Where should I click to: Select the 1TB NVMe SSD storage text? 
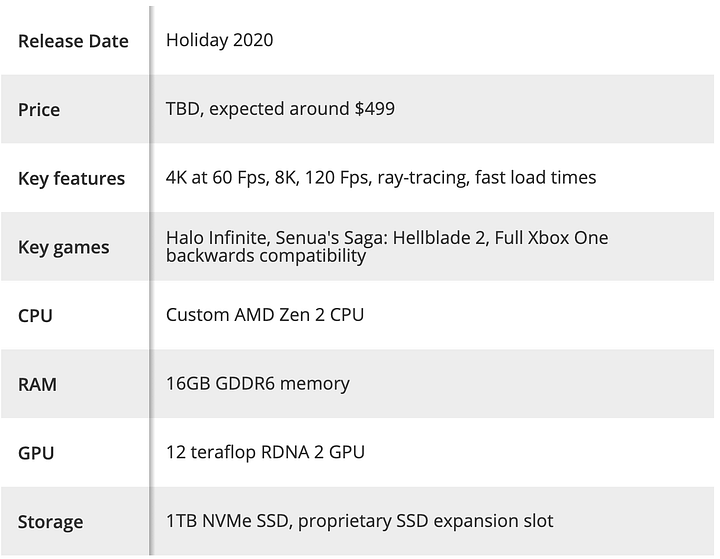pos(360,521)
